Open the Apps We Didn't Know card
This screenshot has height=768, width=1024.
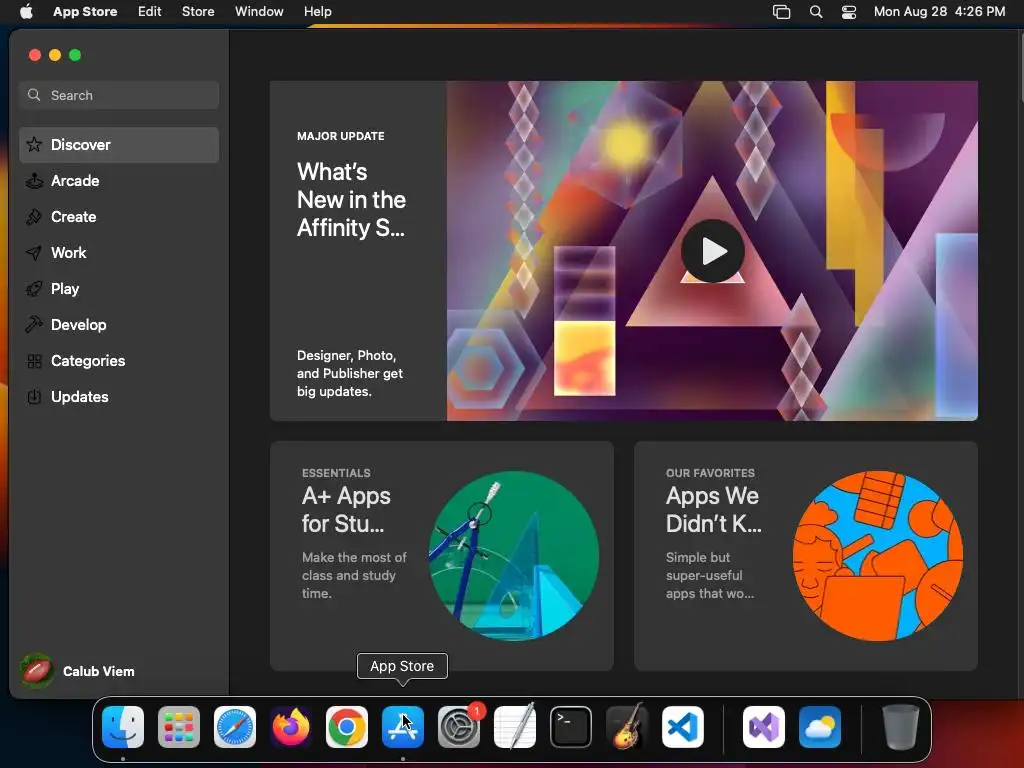pyautogui.click(x=806, y=556)
